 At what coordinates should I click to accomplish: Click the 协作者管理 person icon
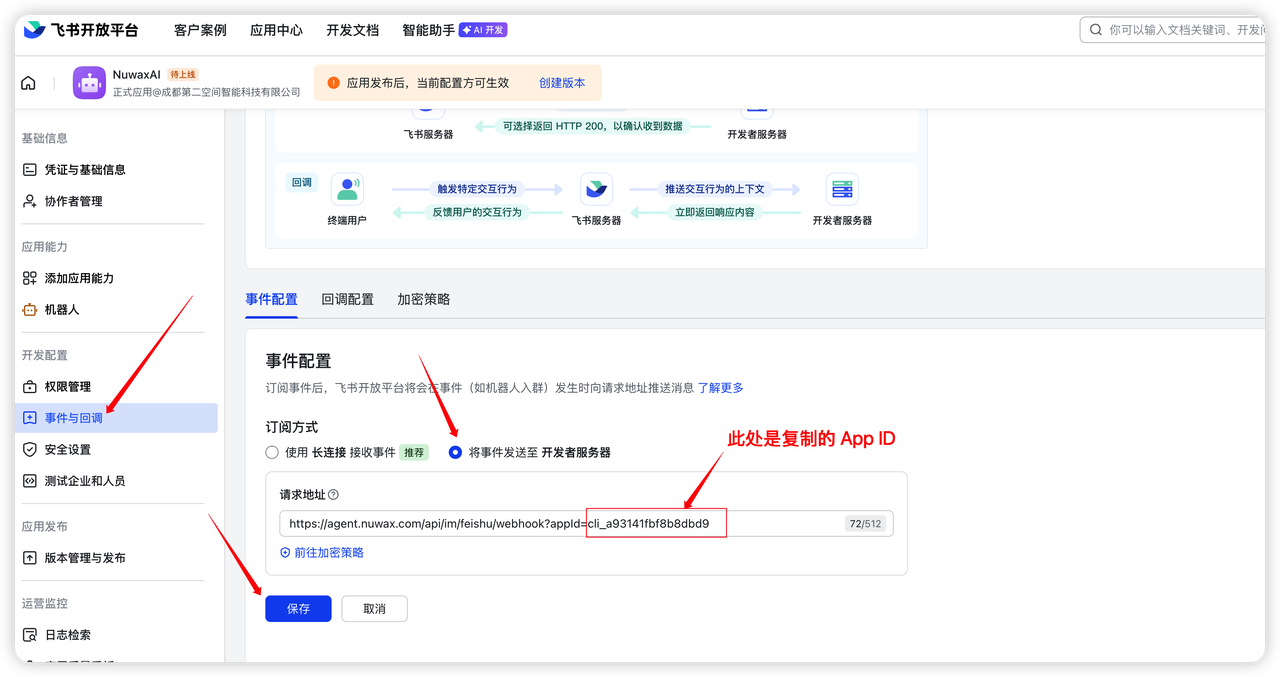point(30,201)
